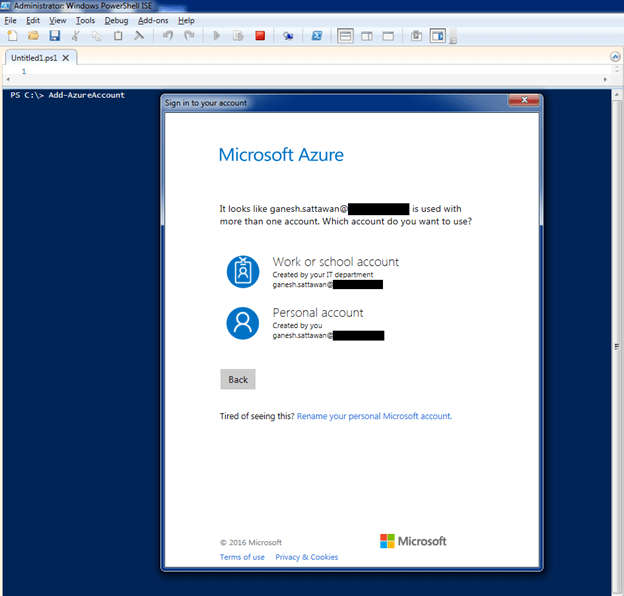Paste with the clipboard toolbar icon
Screen dimensions: 624x596
point(118,36)
